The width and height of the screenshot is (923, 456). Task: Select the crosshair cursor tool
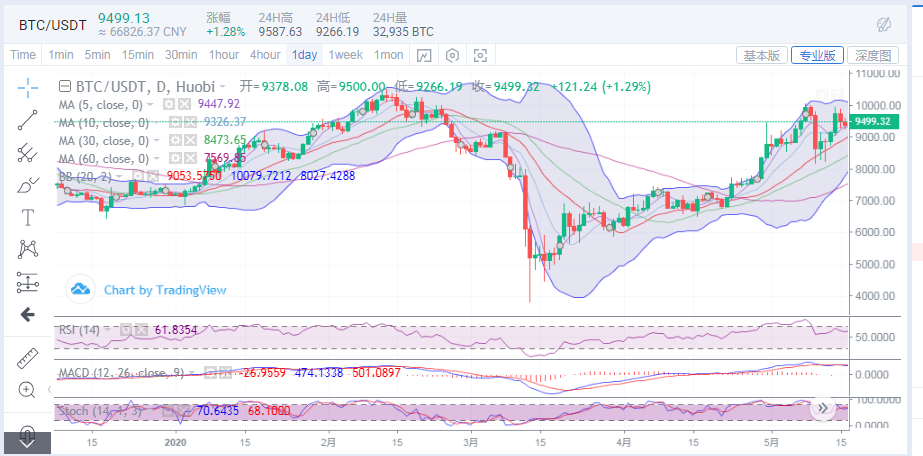27,87
